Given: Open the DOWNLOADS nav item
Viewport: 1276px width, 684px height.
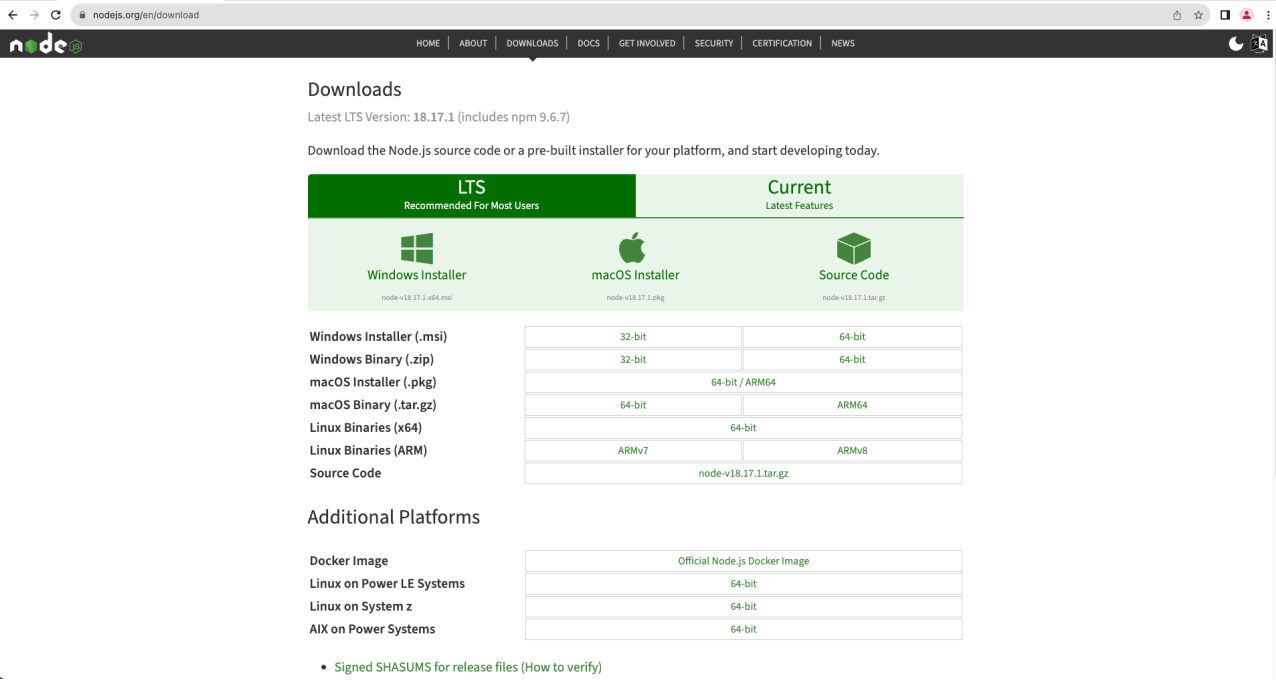Looking at the screenshot, I should (532, 43).
